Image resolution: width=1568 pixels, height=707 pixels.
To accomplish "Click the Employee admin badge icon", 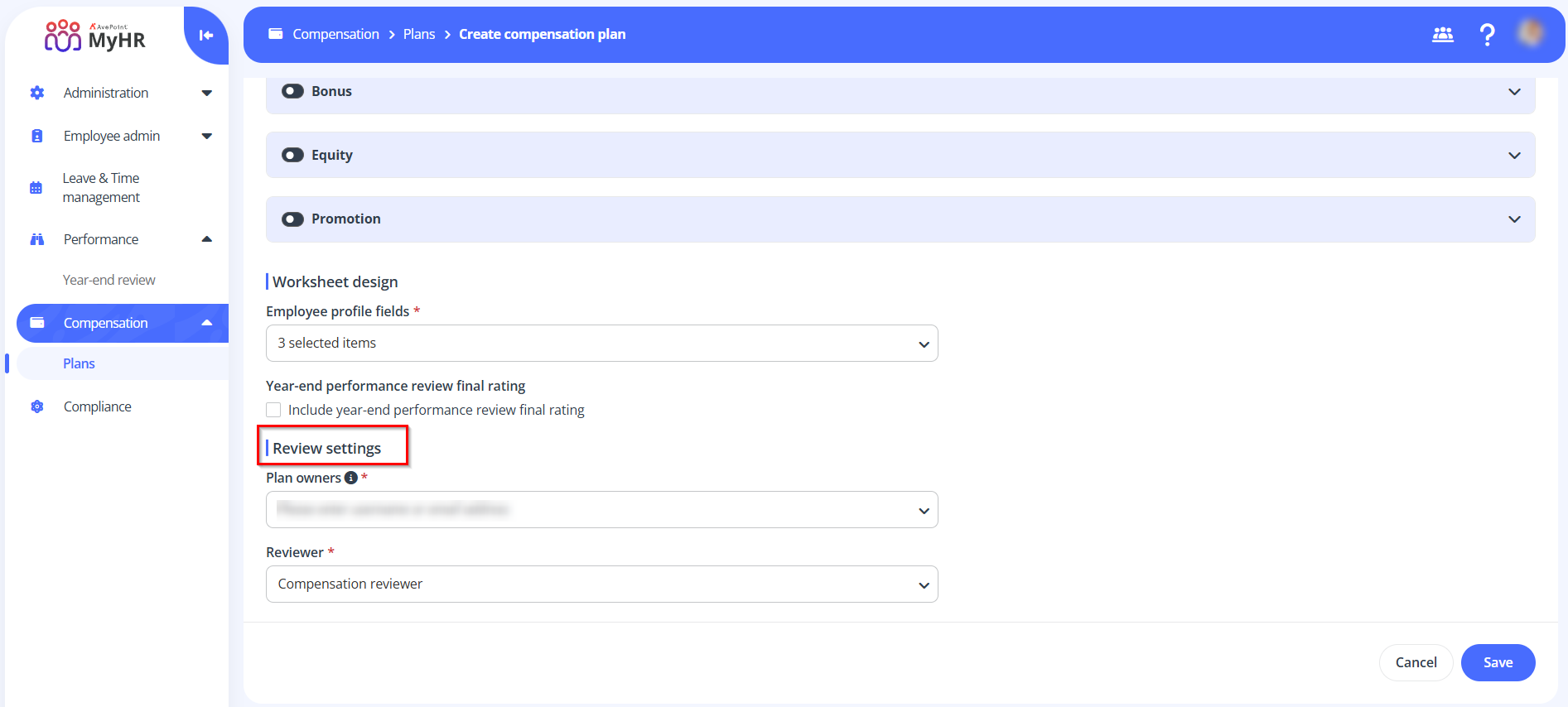I will [x=37, y=136].
